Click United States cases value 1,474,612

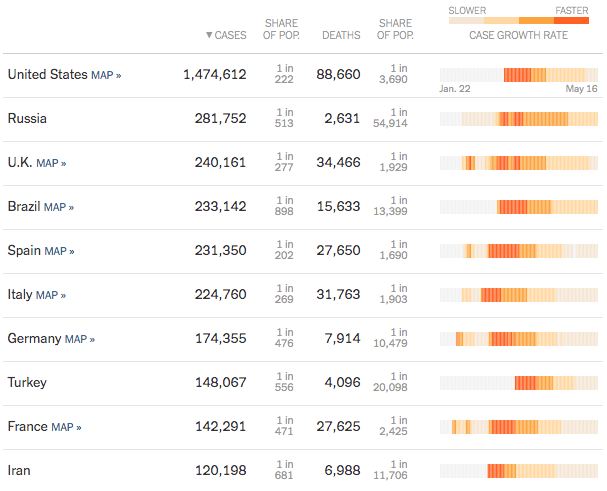click(214, 74)
